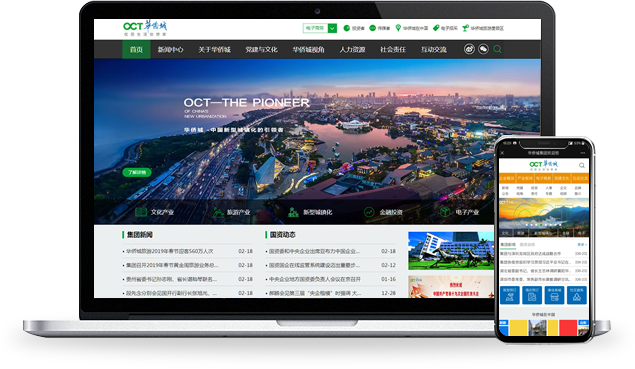Click the green 了解详情 button on the banner

coord(137,172)
